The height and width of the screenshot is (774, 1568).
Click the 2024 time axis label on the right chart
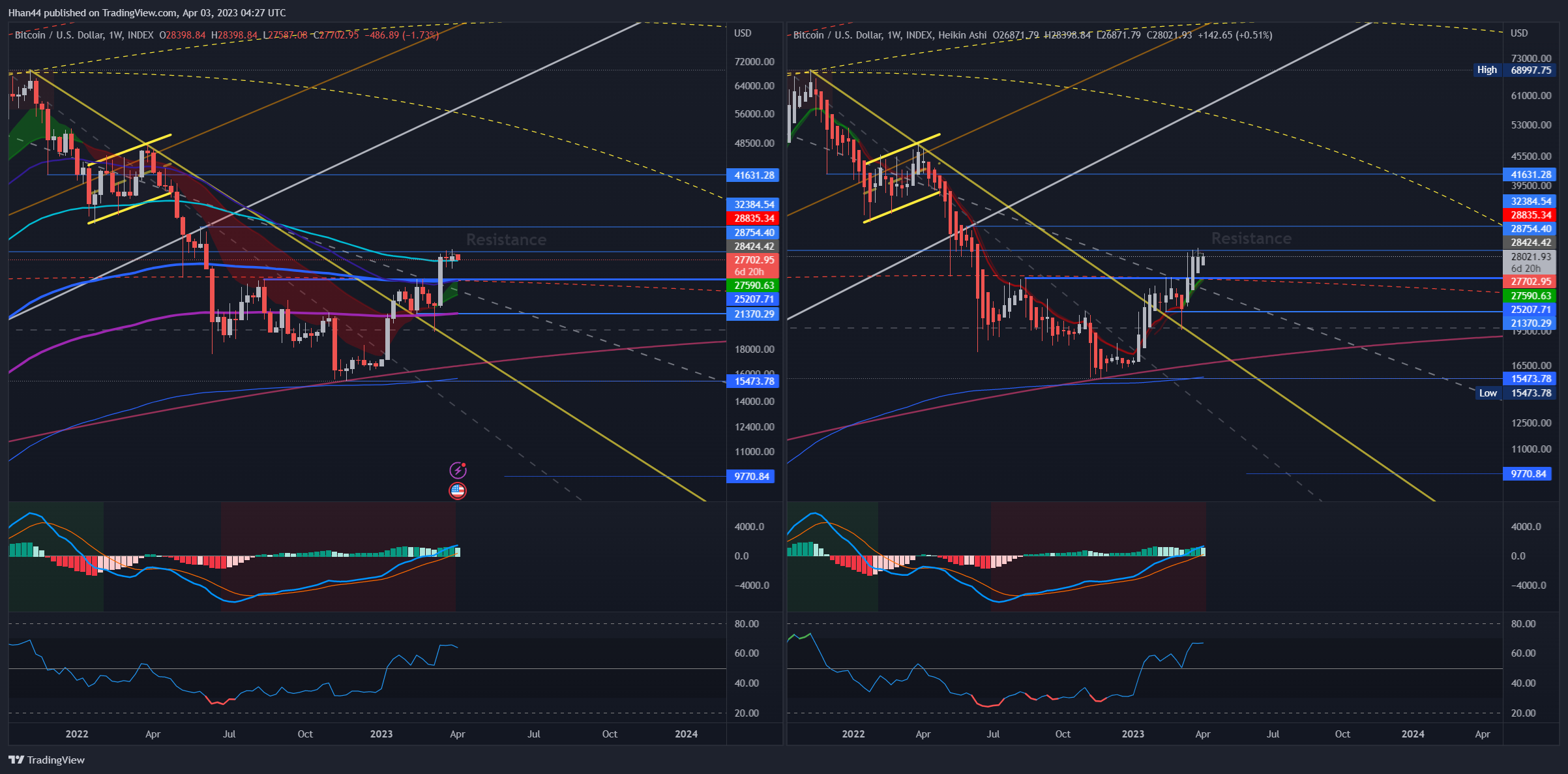click(1413, 734)
